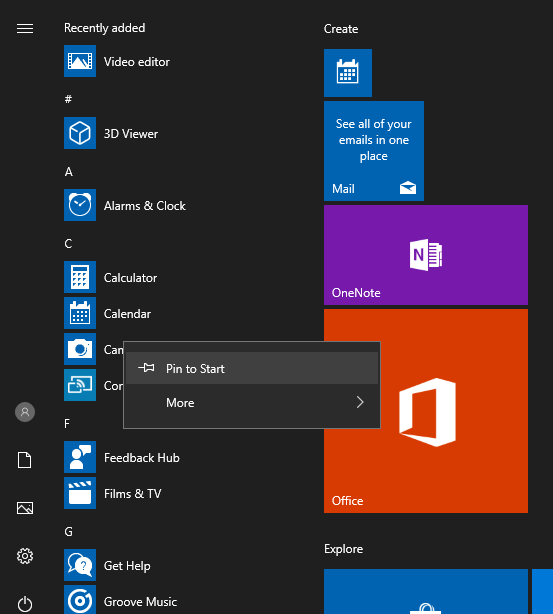The image size is (553, 614).
Task: Click the OneNote tile label
Action: coord(356,293)
